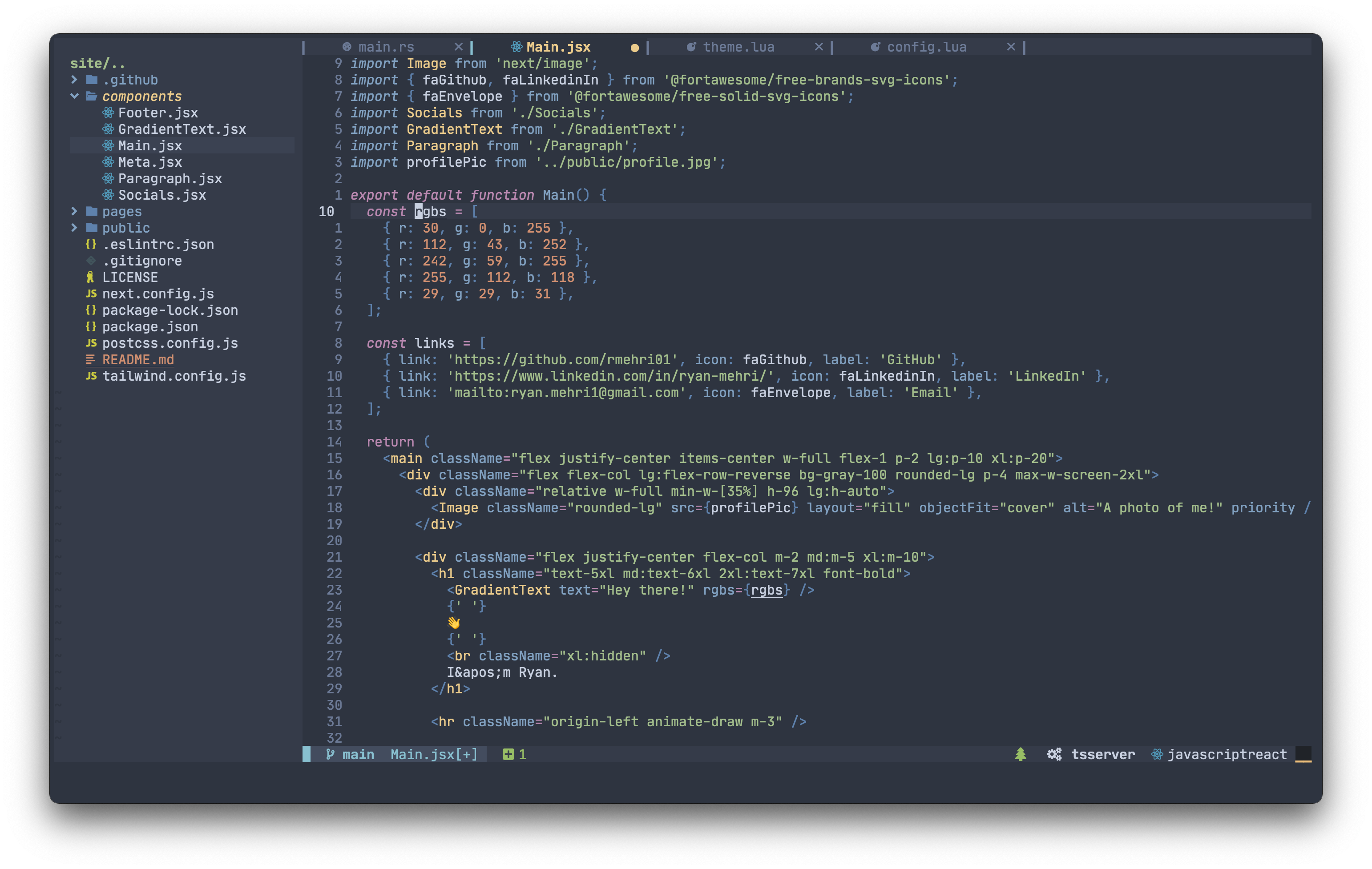The image size is (1372, 869).
Task: Click the JSON braces icon beside .eslintrc.json
Action: 91,244
